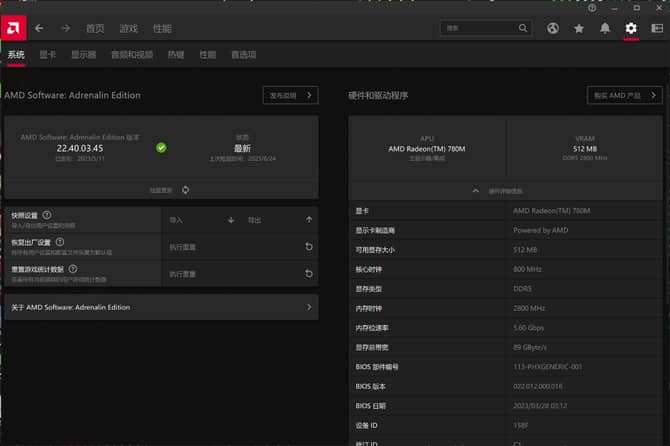Go forward with the right arrow
The height and width of the screenshot is (446, 670).
(65, 28)
